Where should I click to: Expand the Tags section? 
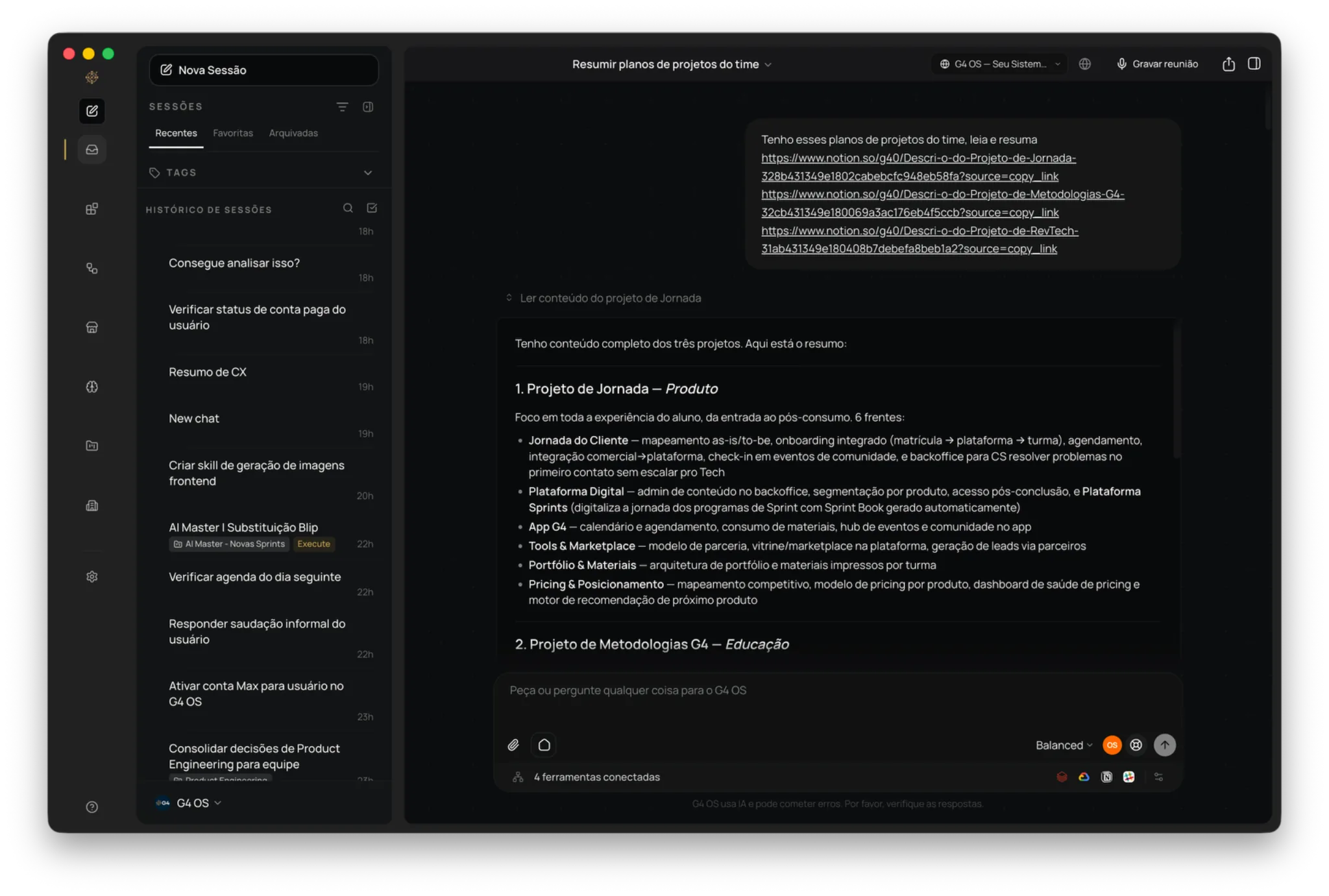point(261,173)
